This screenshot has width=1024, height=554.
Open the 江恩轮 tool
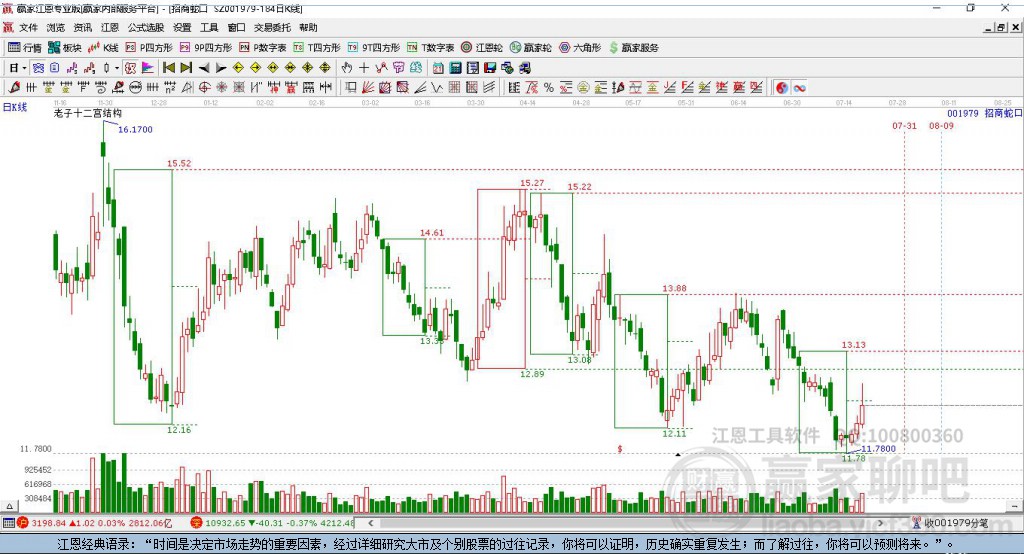click(x=482, y=48)
